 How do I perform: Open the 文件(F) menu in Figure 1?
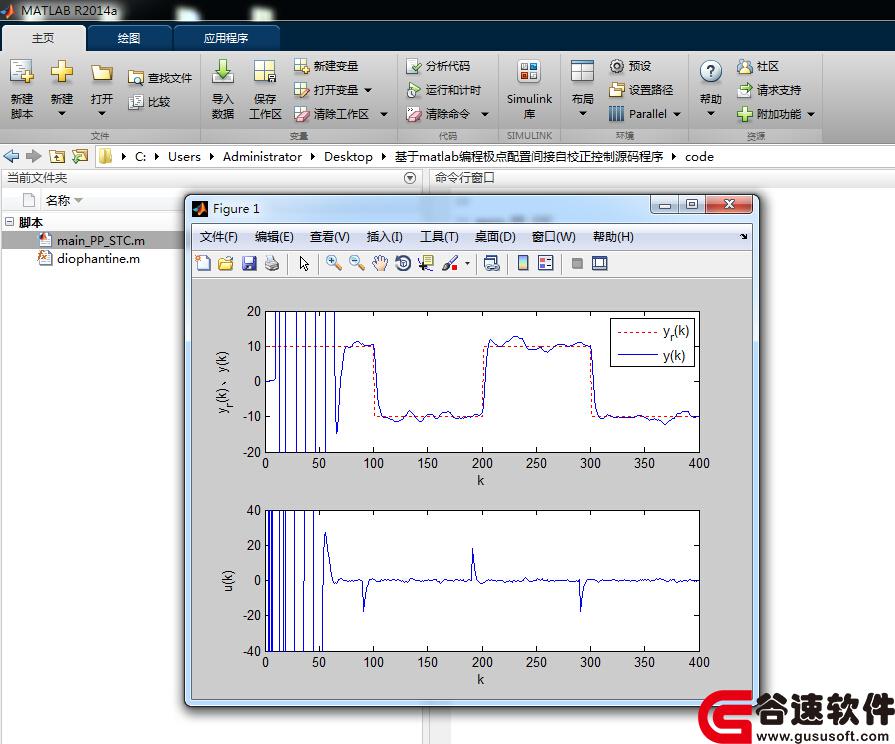click(219, 236)
